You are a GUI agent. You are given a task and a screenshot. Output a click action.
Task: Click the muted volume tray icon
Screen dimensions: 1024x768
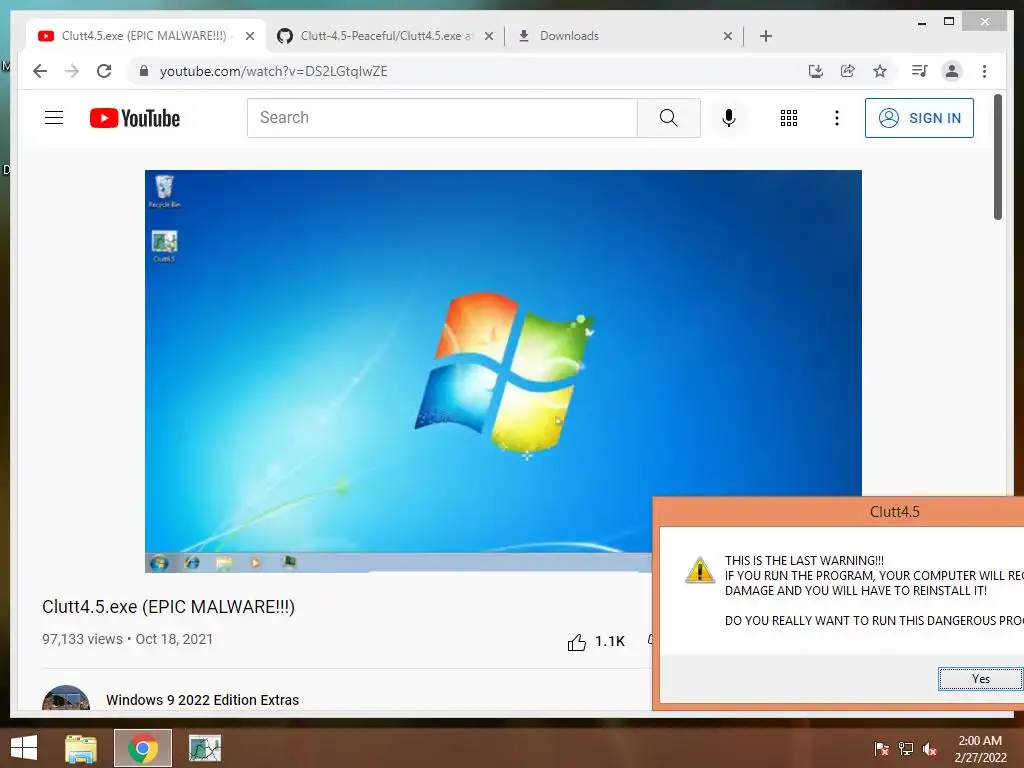click(x=930, y=749)
